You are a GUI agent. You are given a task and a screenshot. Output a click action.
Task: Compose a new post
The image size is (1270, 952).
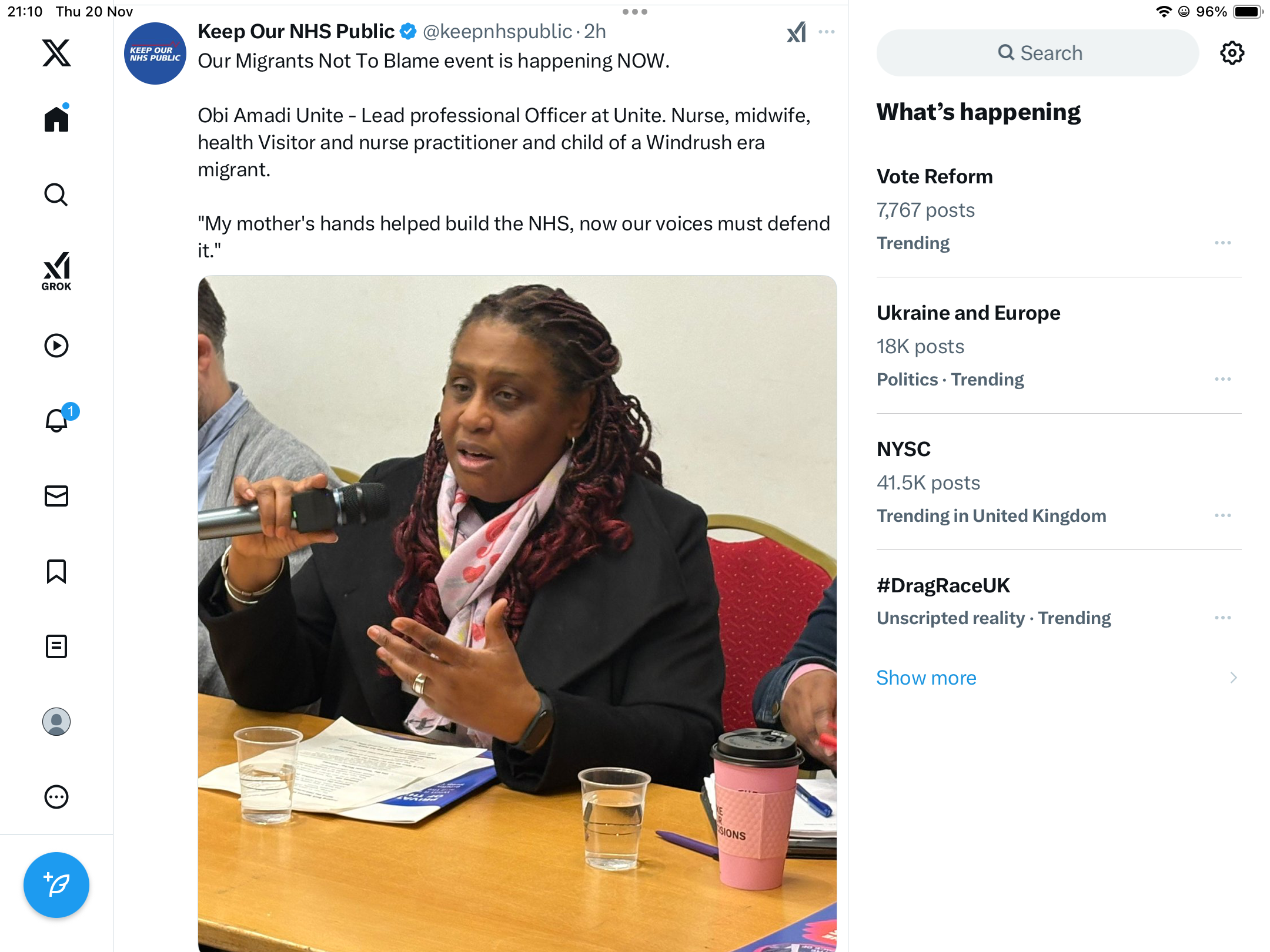pos(56,885)
